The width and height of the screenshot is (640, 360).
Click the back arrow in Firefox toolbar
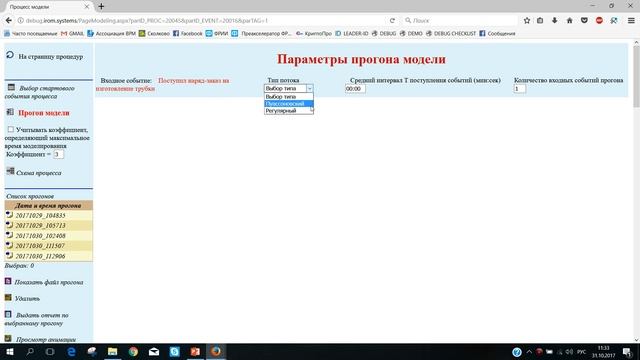click(x=9, y=20)
